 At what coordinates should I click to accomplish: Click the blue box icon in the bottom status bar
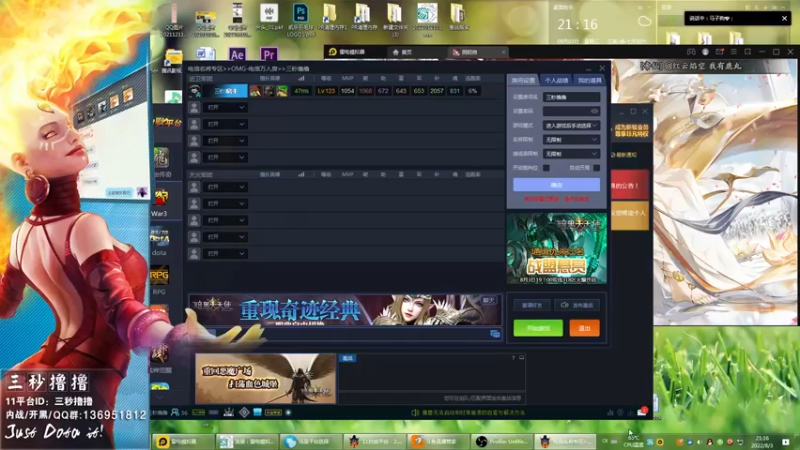tap(257, 412)
